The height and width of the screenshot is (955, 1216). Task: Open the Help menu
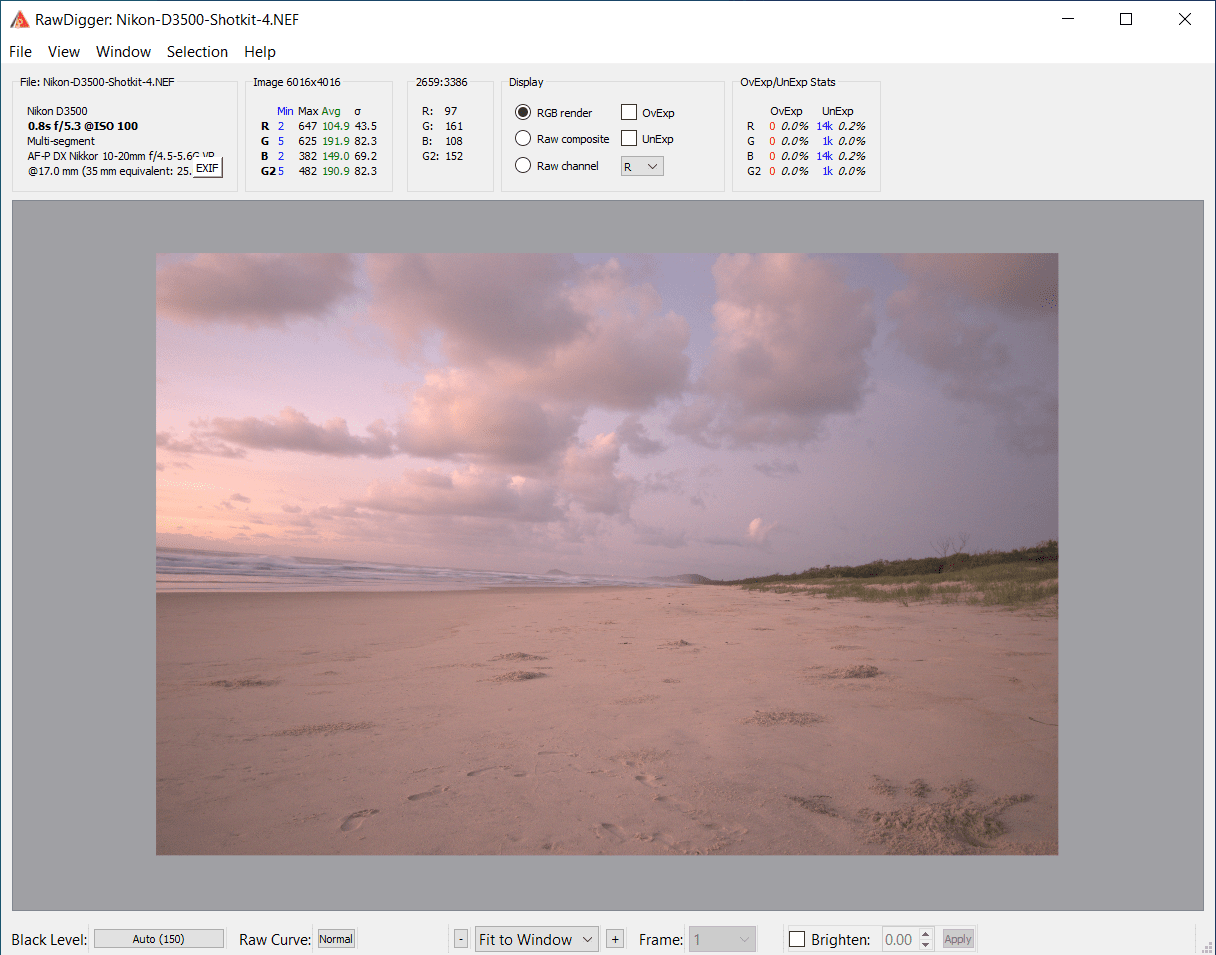[260, 52]
